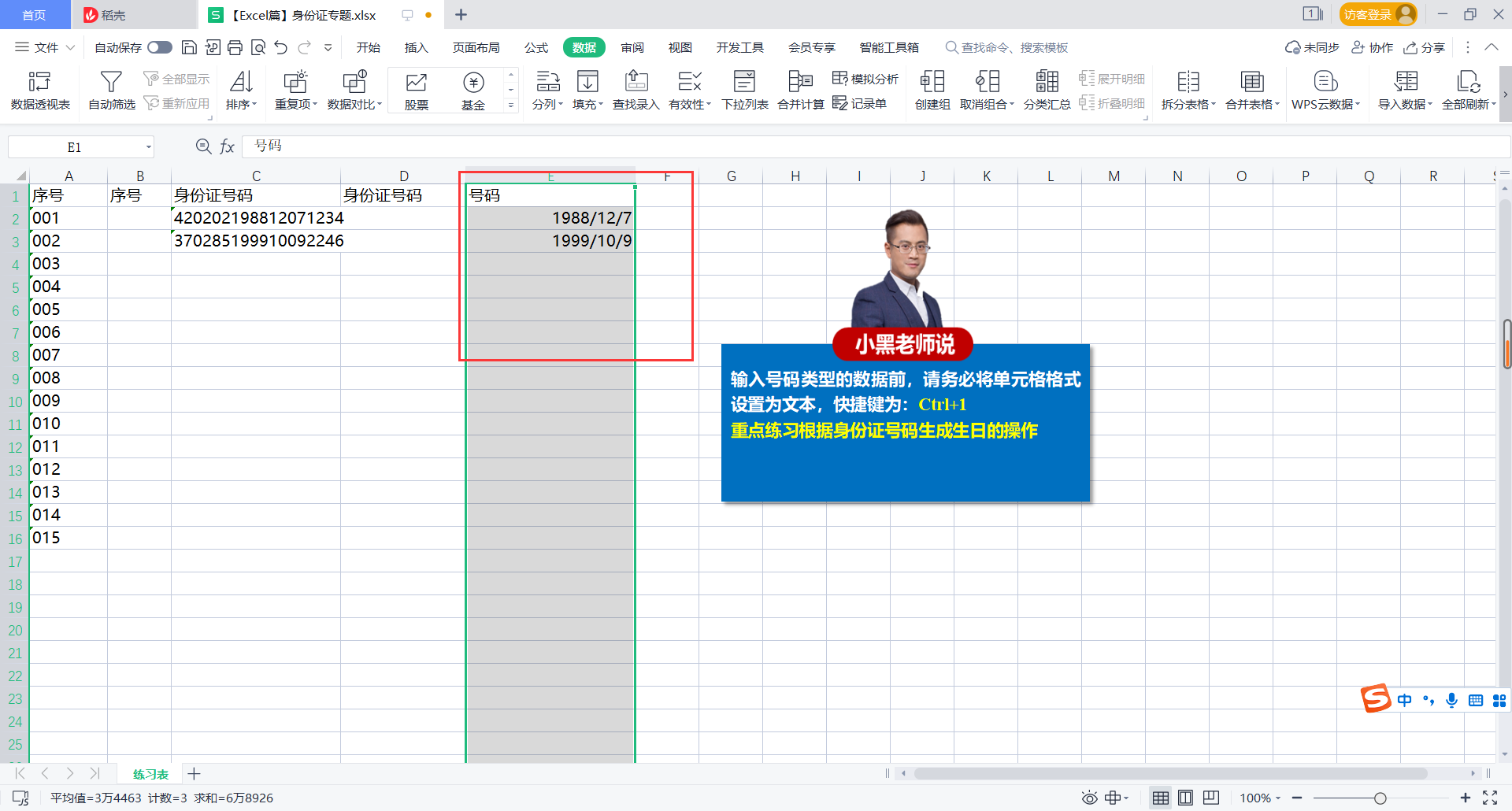1512x811 pixels.
Task: Open the 分列 text-to-columns tool
Action: point(547,89)
